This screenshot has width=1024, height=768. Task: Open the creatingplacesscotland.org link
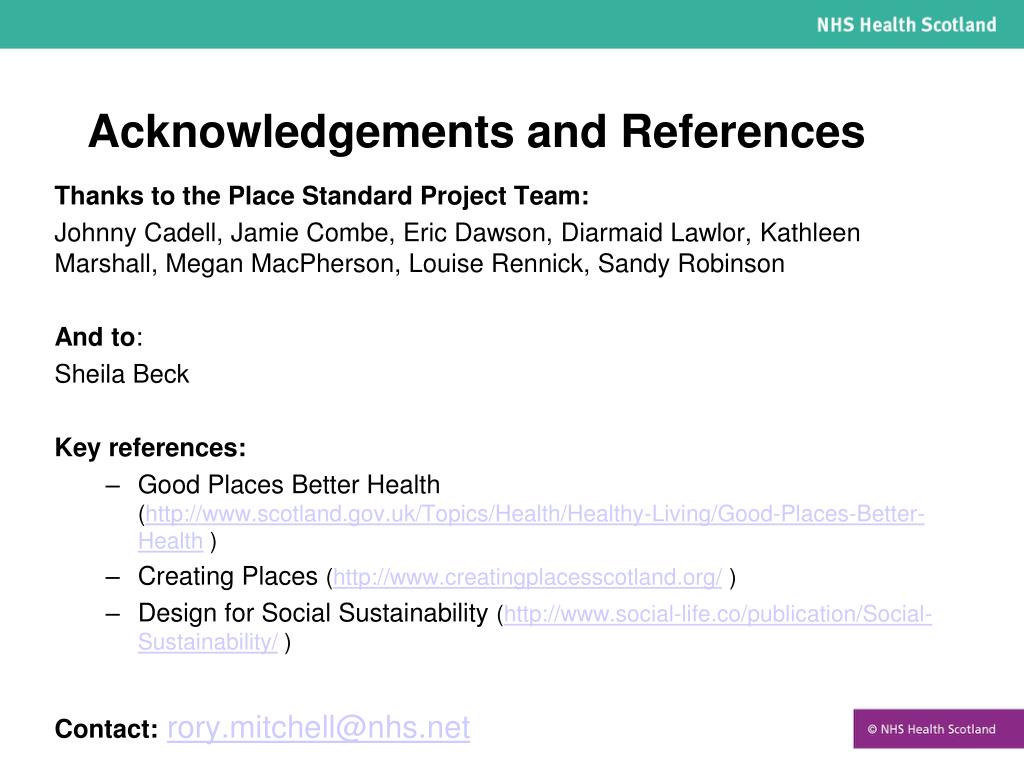click(527, 577)
